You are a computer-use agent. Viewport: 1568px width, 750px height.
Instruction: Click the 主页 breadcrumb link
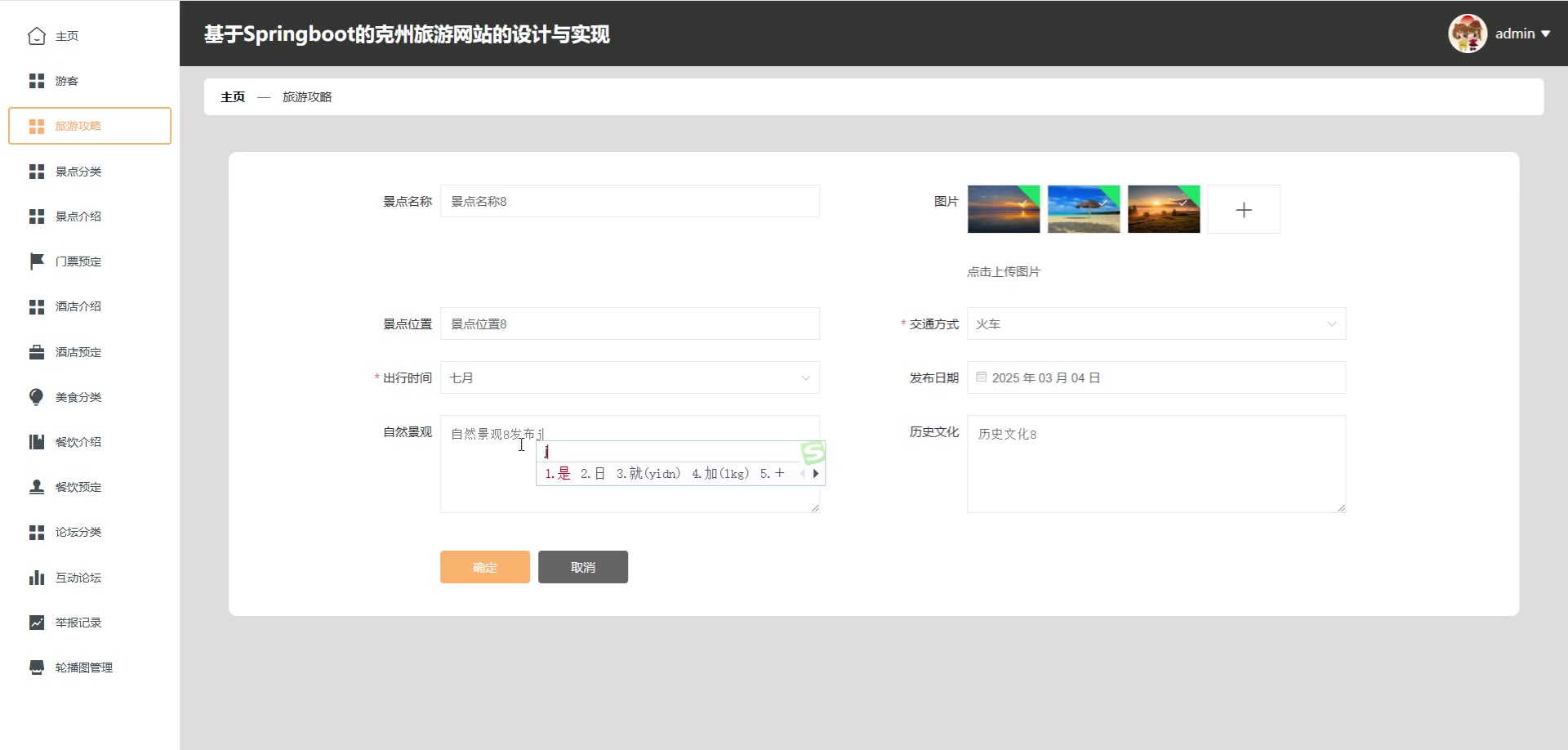pos(233,97)
